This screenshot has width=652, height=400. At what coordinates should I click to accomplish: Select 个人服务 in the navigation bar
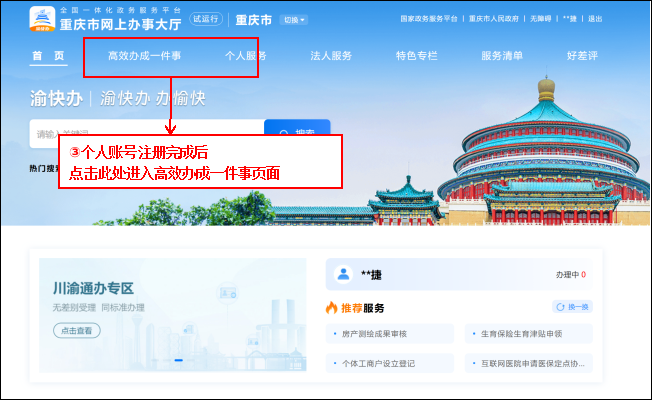[246, 56]
